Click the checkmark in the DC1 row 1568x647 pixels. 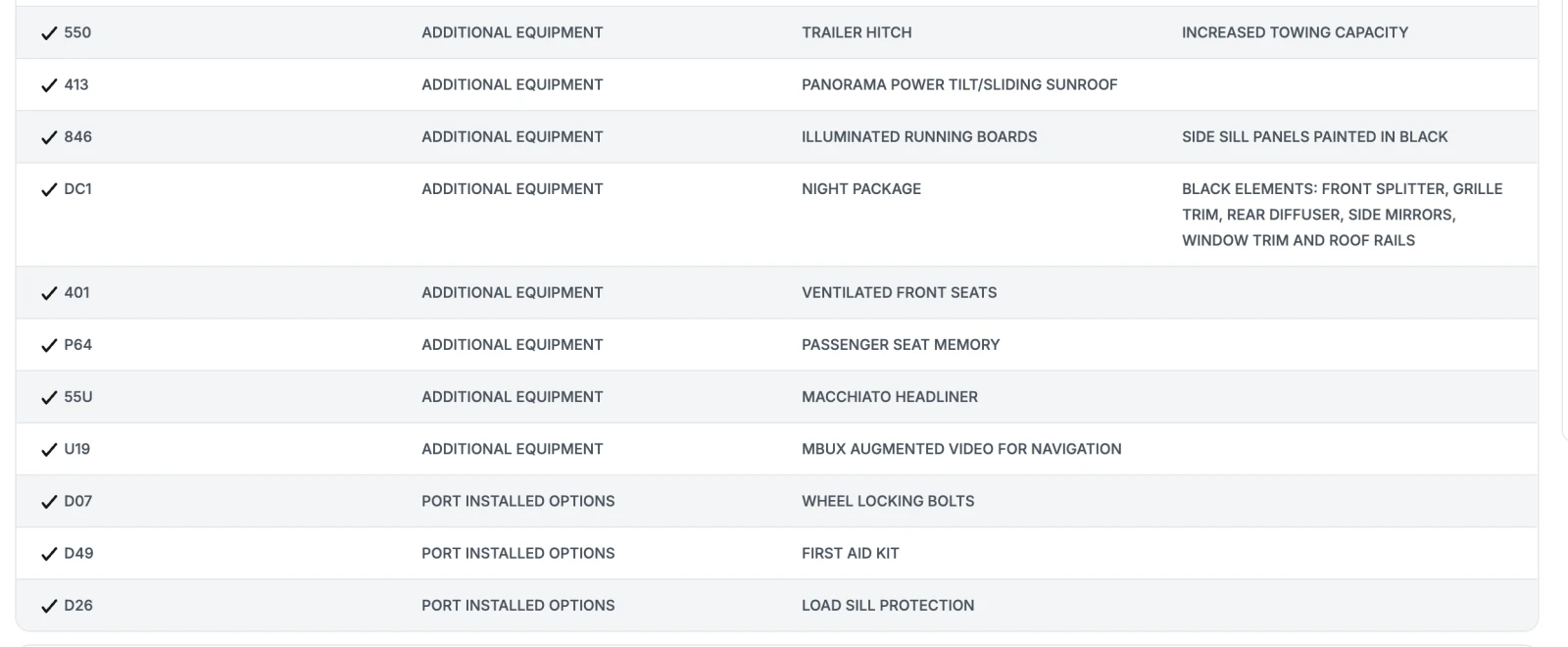[x=49, y=190]
